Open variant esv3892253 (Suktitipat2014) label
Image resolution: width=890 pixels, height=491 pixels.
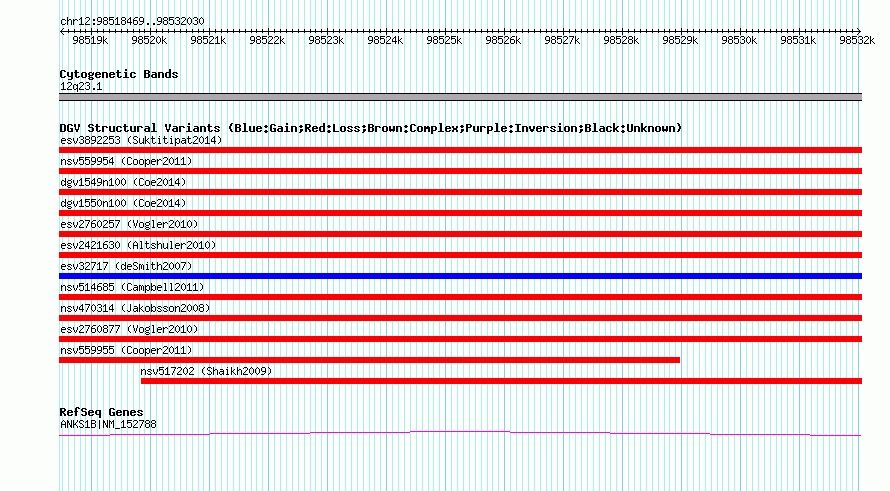coord(141,140)
